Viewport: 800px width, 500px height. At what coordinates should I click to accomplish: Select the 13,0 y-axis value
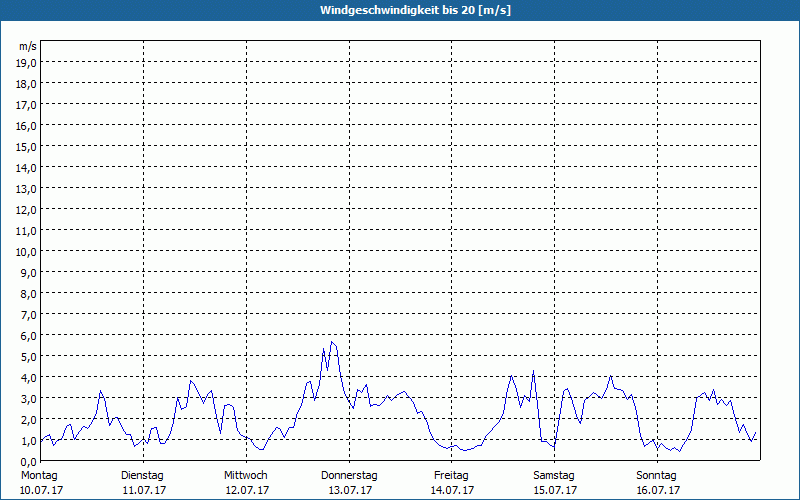26,189
